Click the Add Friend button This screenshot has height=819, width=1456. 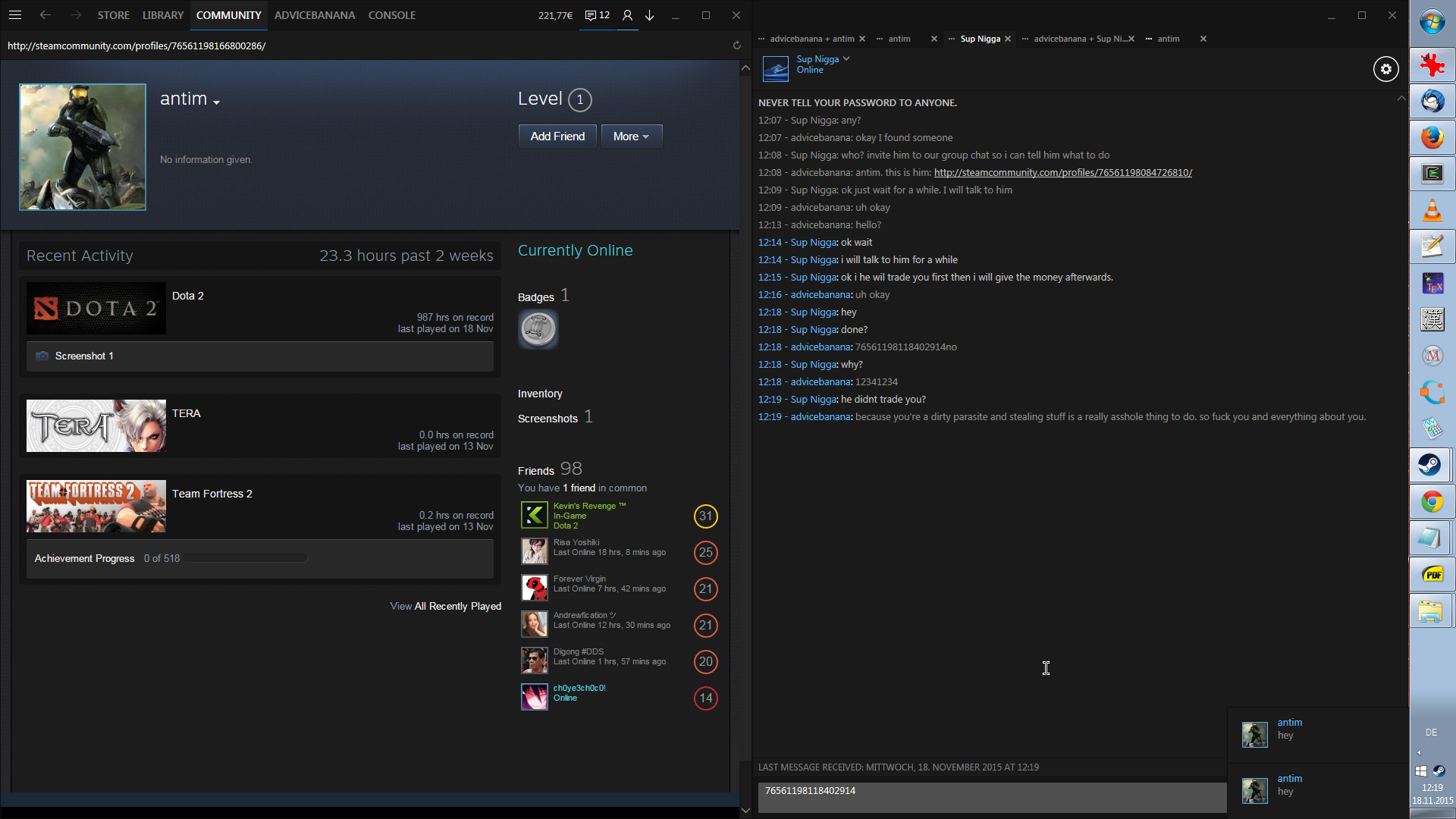[x=557, y=136]
